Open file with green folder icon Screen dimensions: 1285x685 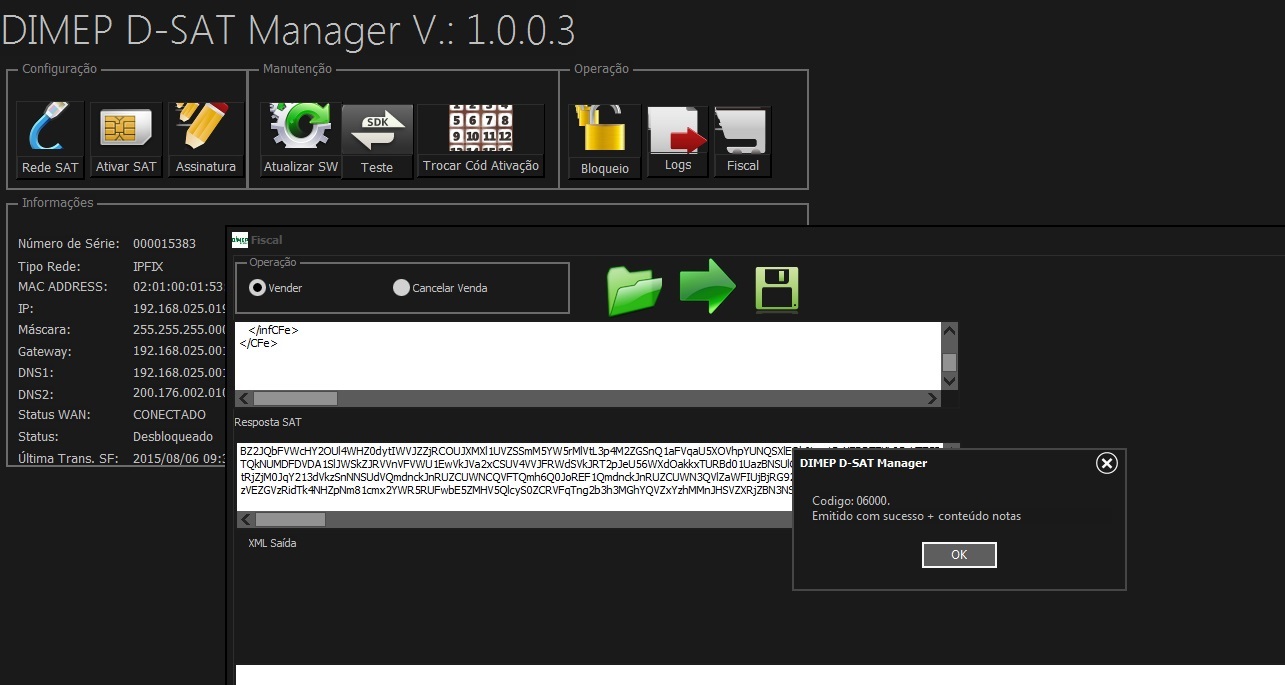pos(635,290)
